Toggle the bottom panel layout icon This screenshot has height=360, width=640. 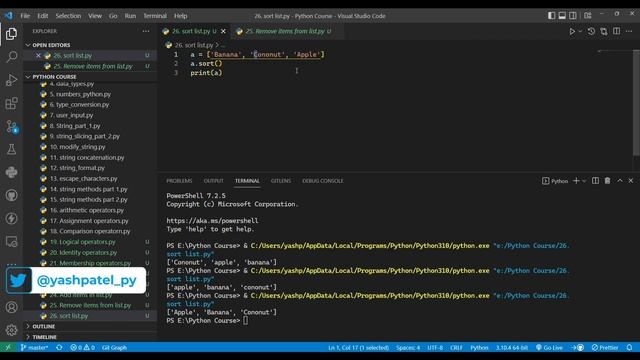point(562,16)
